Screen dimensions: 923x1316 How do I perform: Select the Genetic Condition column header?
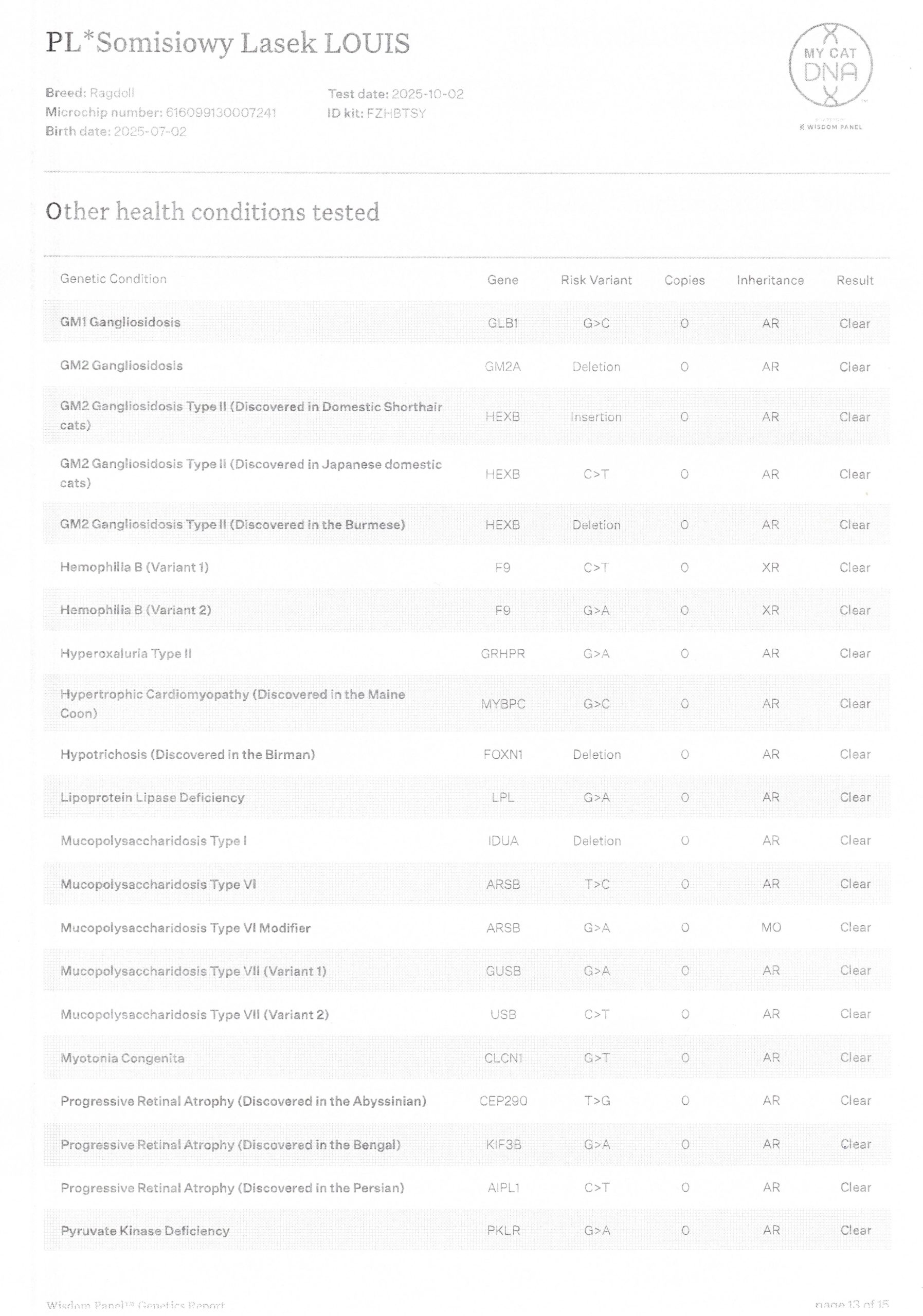click(114, 279)
